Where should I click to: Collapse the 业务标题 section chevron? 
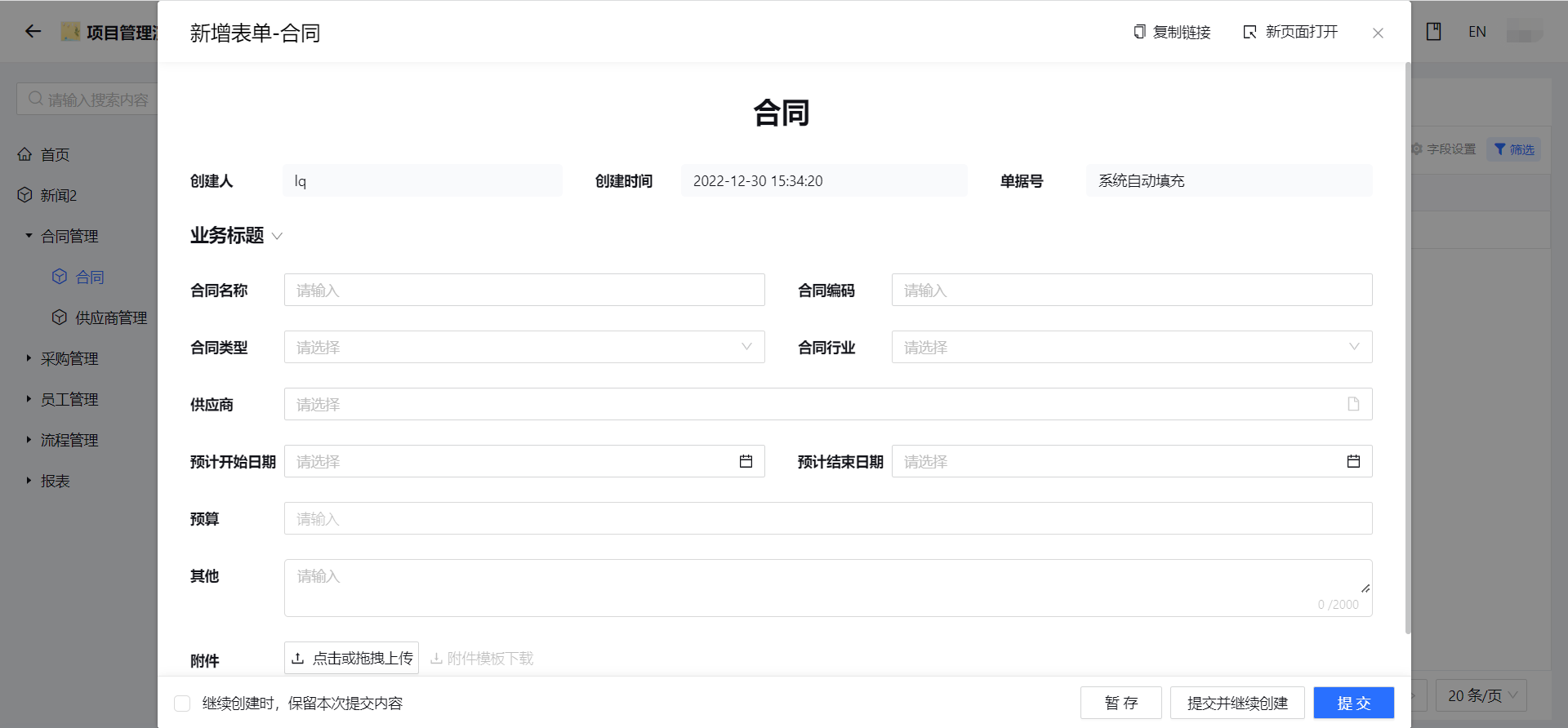277,236
